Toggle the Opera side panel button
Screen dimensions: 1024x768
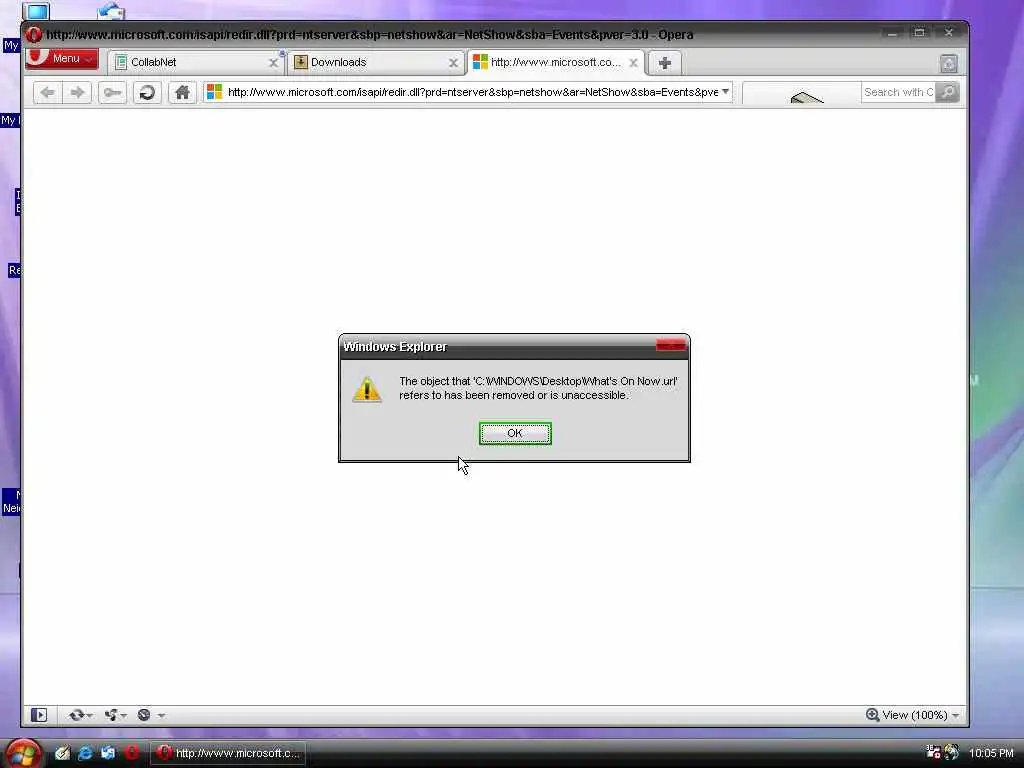(x=39, y=715)
